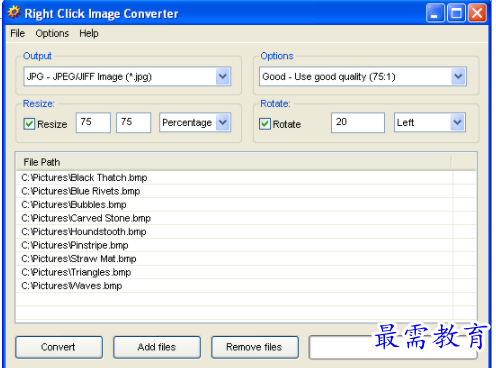Viewport: 496px width, 368px height.
Task: Select Waves.bmp in file list
Action: click(x=235, y=286)
